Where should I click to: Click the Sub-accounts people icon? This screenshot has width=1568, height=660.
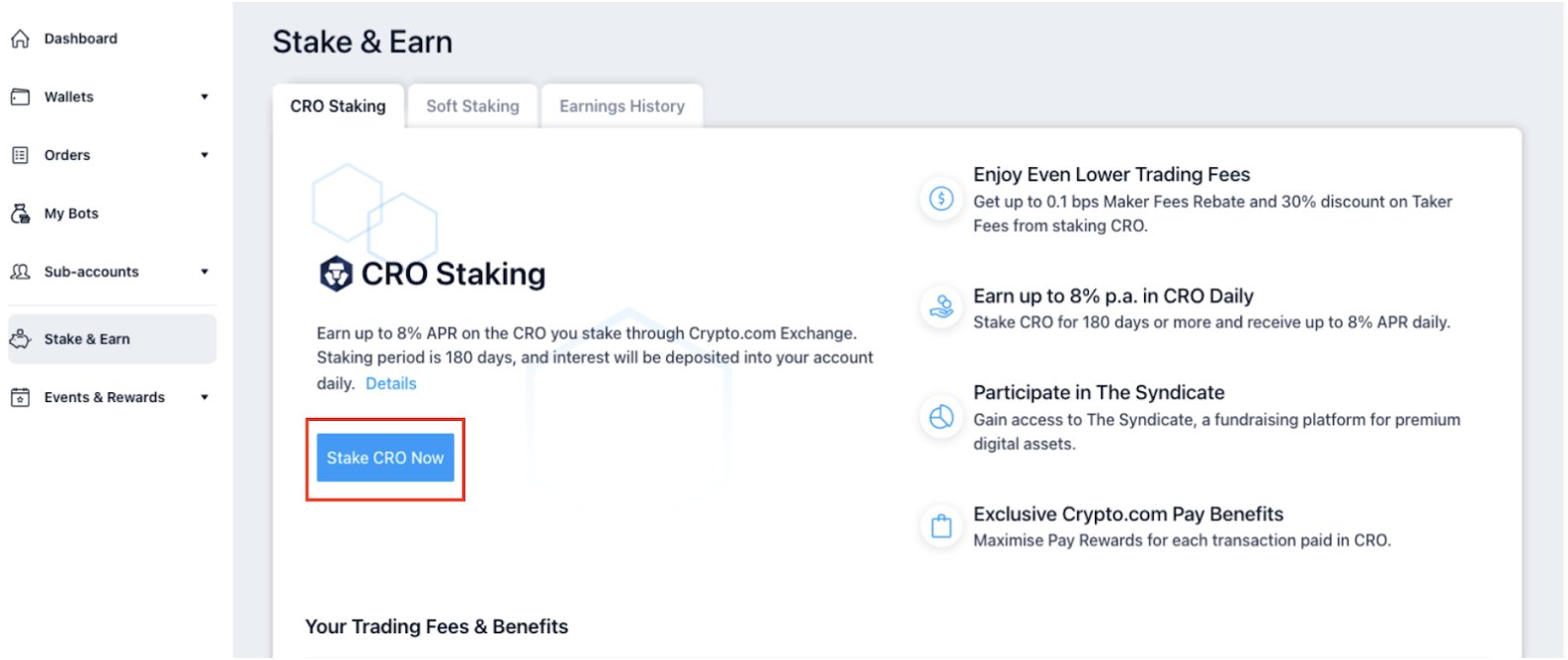click(x=20, y=272)
